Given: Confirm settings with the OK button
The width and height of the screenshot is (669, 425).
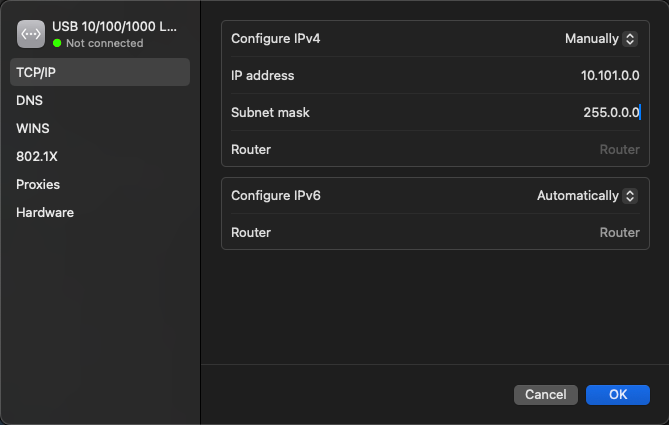Looking at the screenshot, I should [618, 395].
